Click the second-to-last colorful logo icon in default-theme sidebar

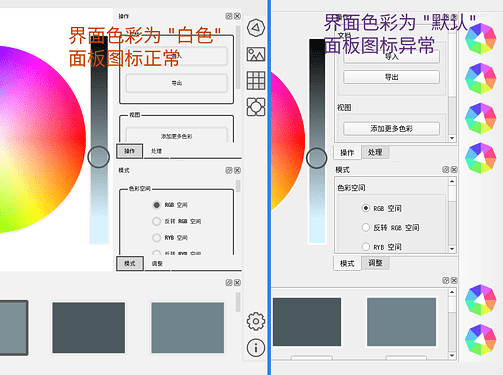pos(481,300)
